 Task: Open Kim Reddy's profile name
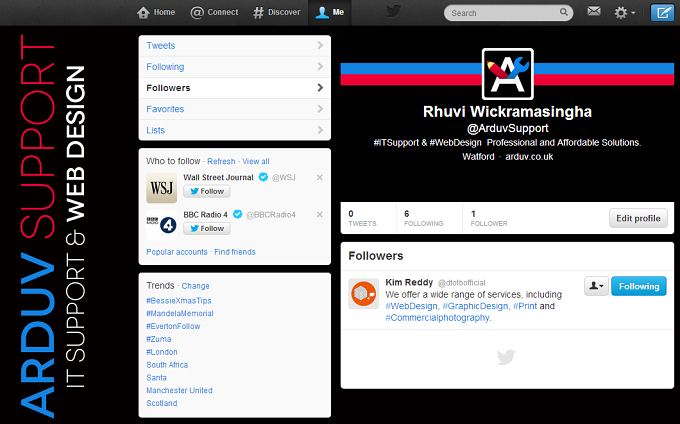(409, 282)
